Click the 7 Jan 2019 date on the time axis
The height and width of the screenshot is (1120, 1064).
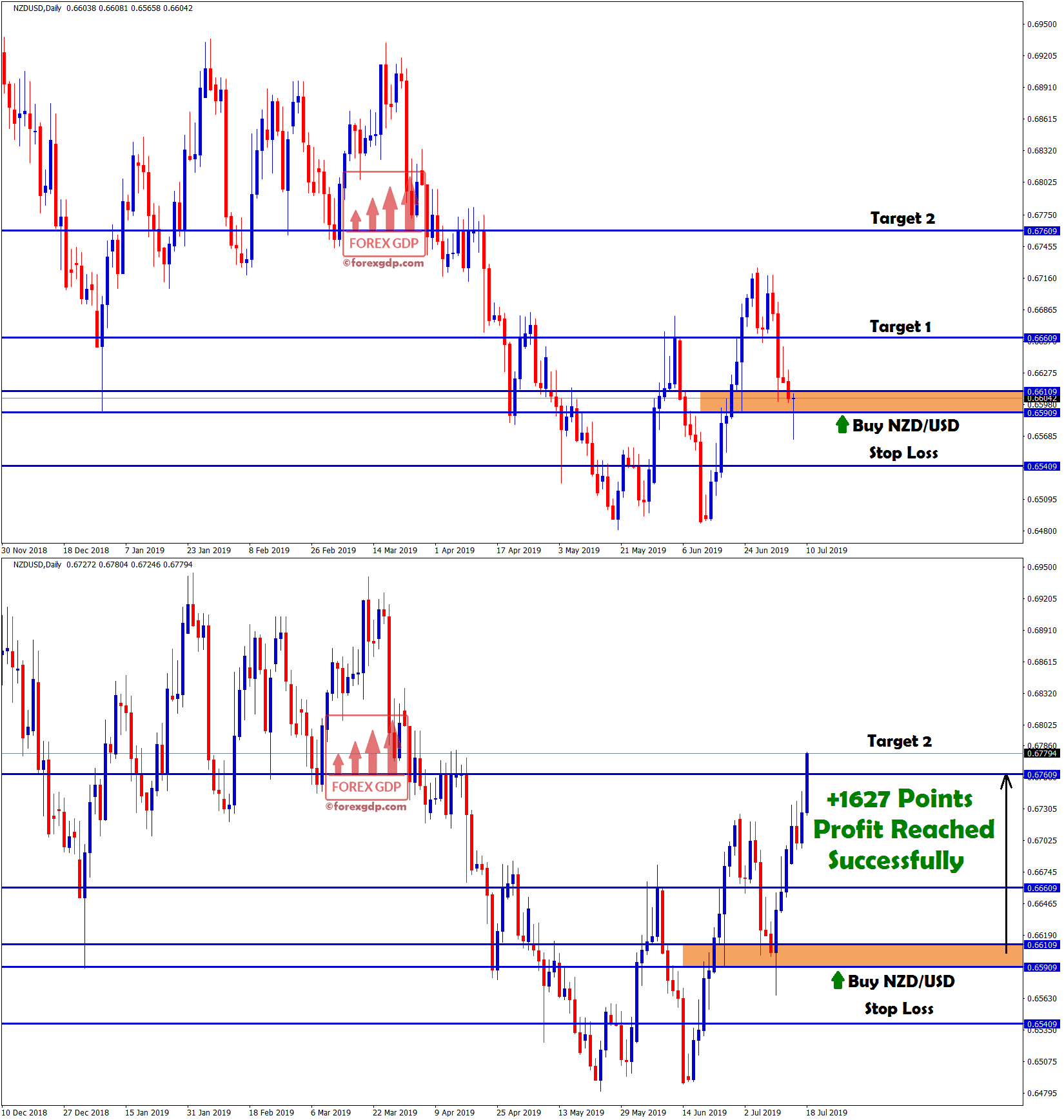pyautogui.click(x=144, y=550)
